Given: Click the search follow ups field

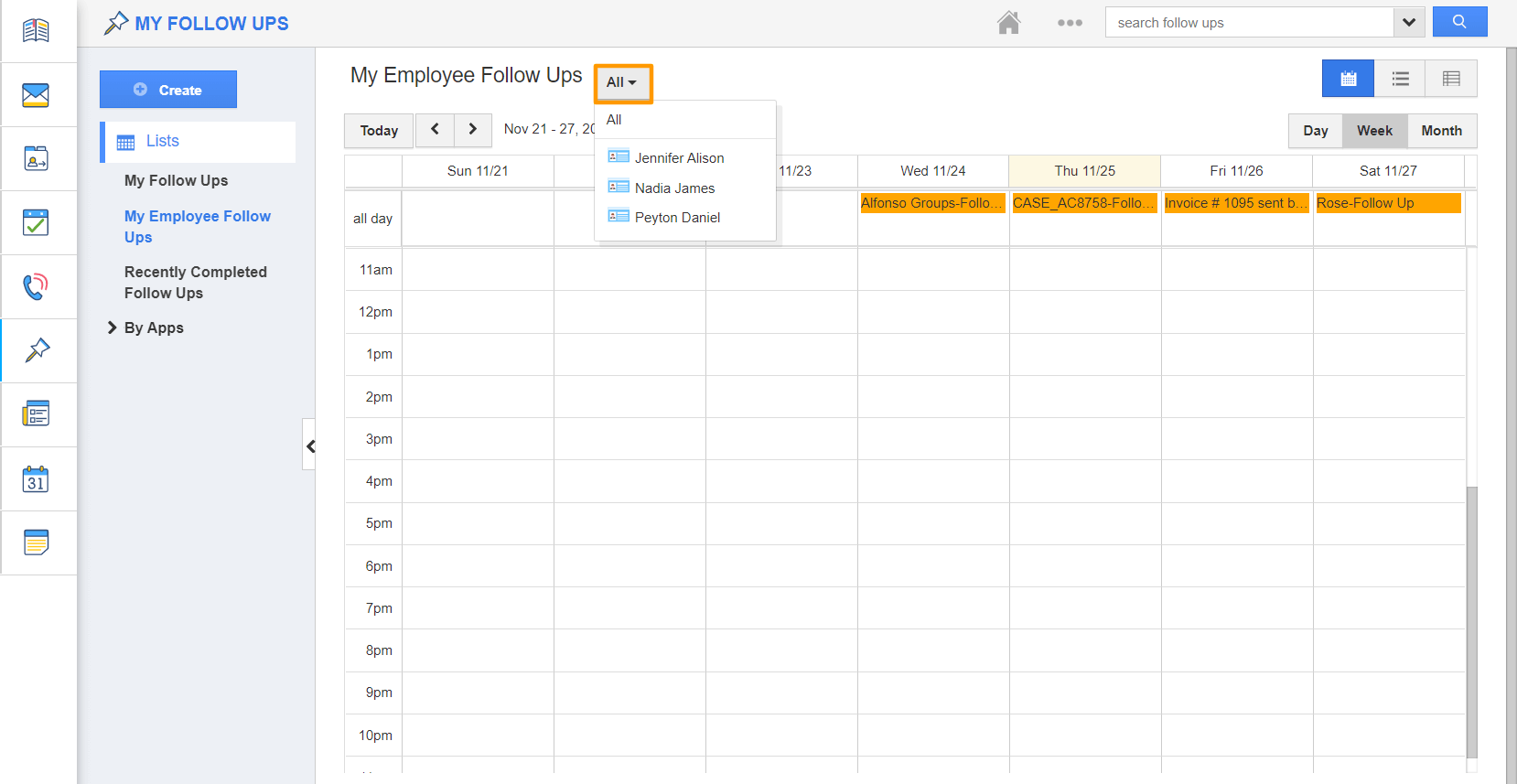Looking at the screenshot, I should (1249, 23).
